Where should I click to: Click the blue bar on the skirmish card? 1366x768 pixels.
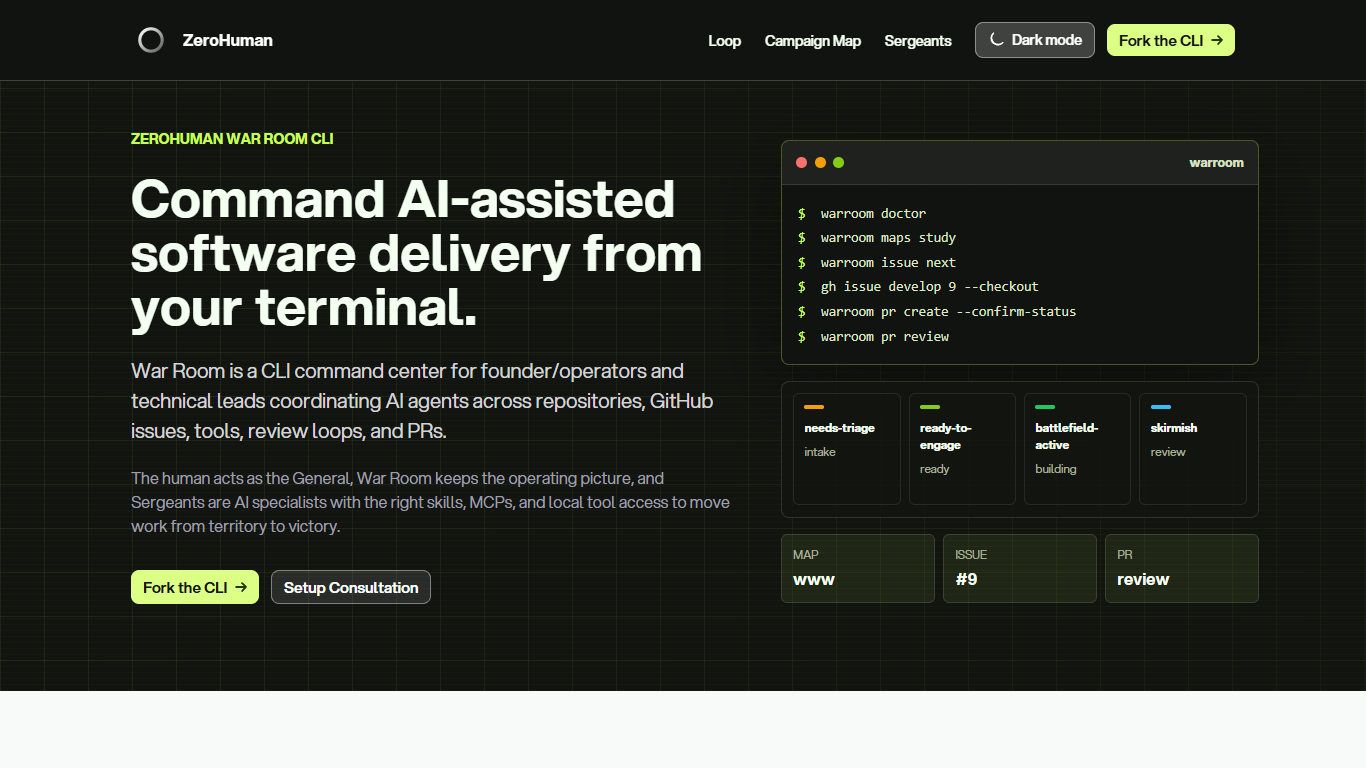[1161, 407]
